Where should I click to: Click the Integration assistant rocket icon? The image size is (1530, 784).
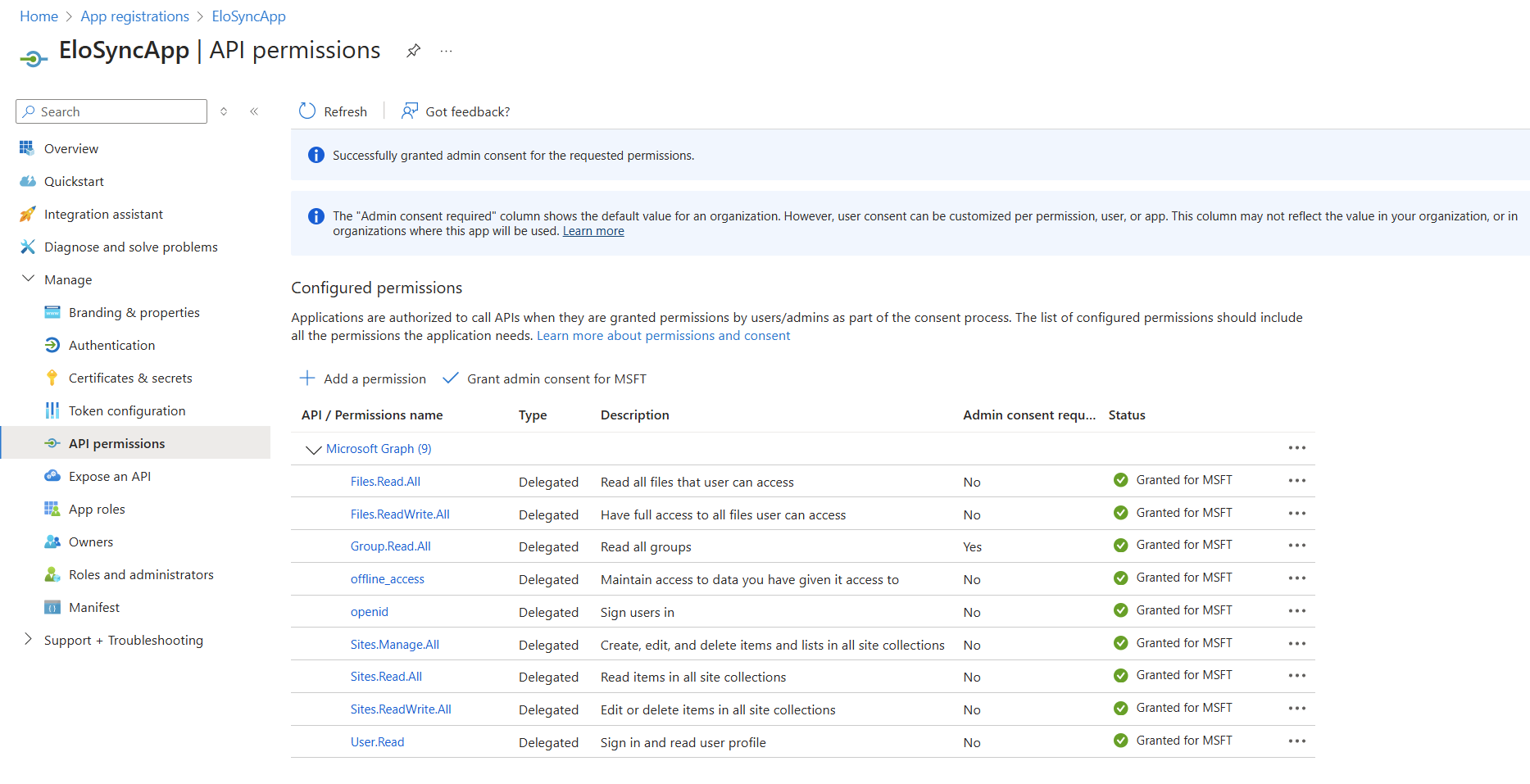coord(27,214)
